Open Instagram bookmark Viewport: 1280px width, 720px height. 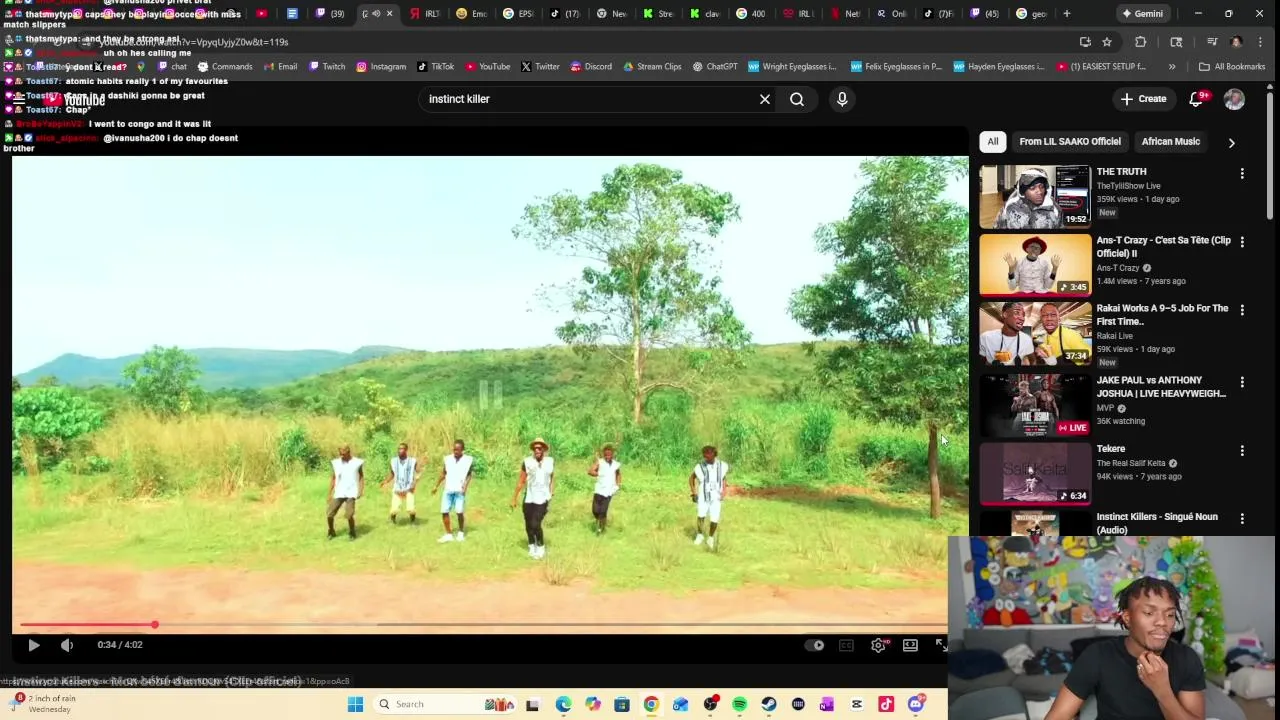click(381, 67)
